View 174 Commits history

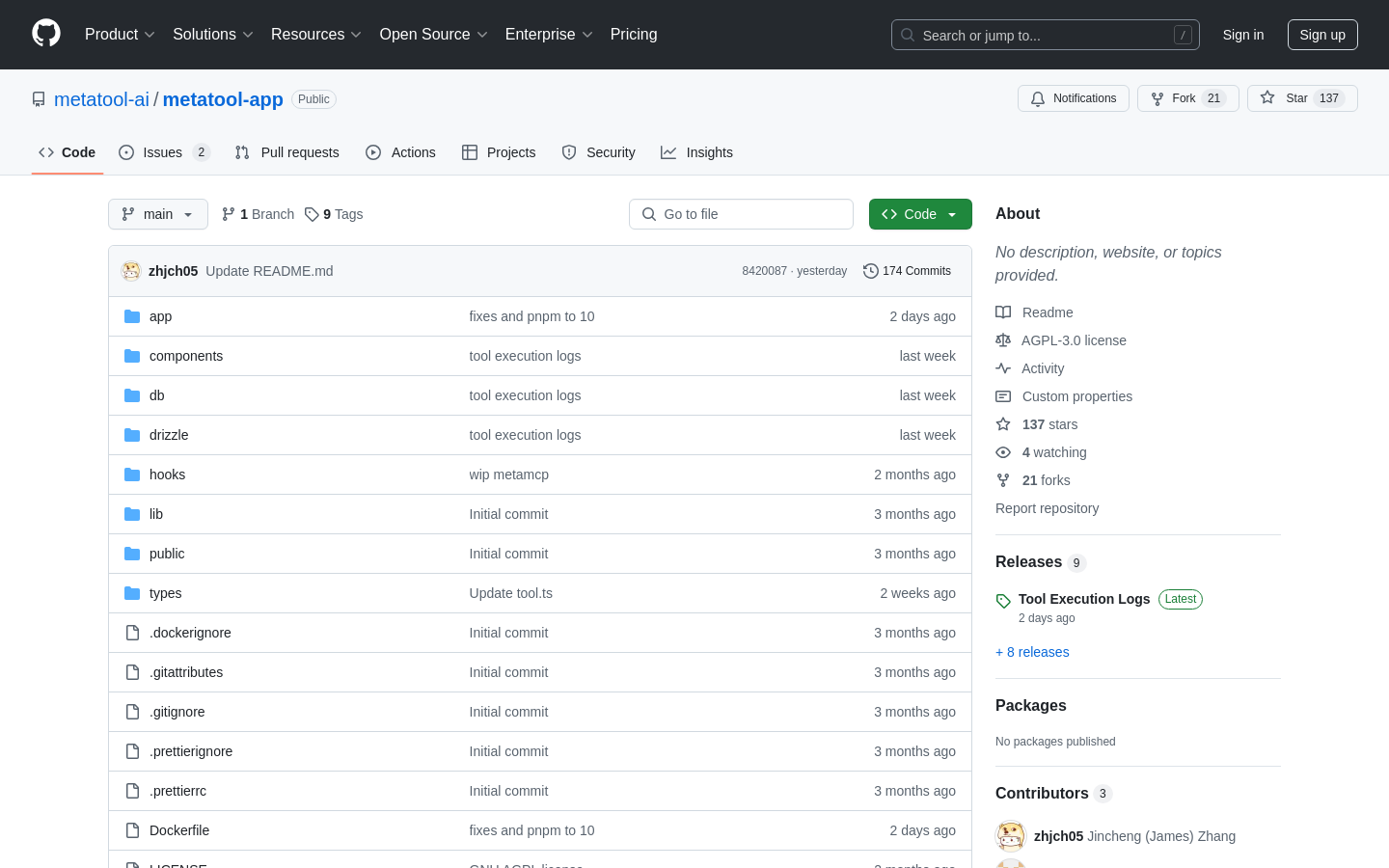[907, 271]
